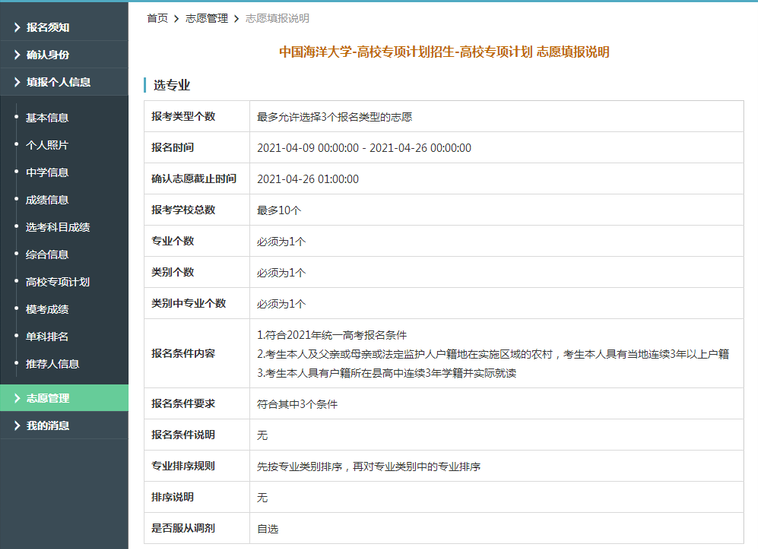Click the 确认志愿截止时间 label
Screen dimensions: 758x549
click(194, 179)
